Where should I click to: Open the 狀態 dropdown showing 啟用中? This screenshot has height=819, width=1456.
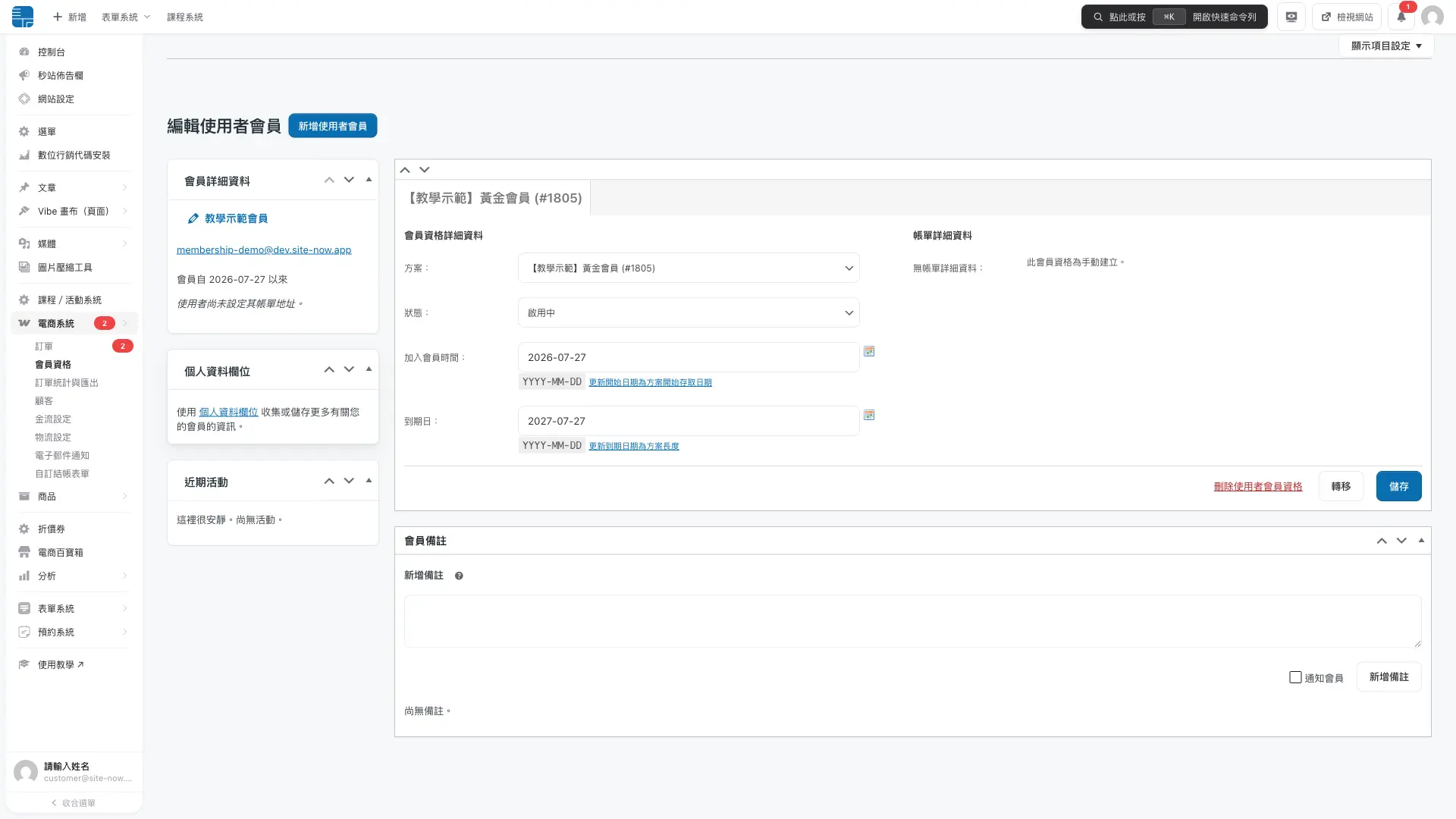coord(689,312)
